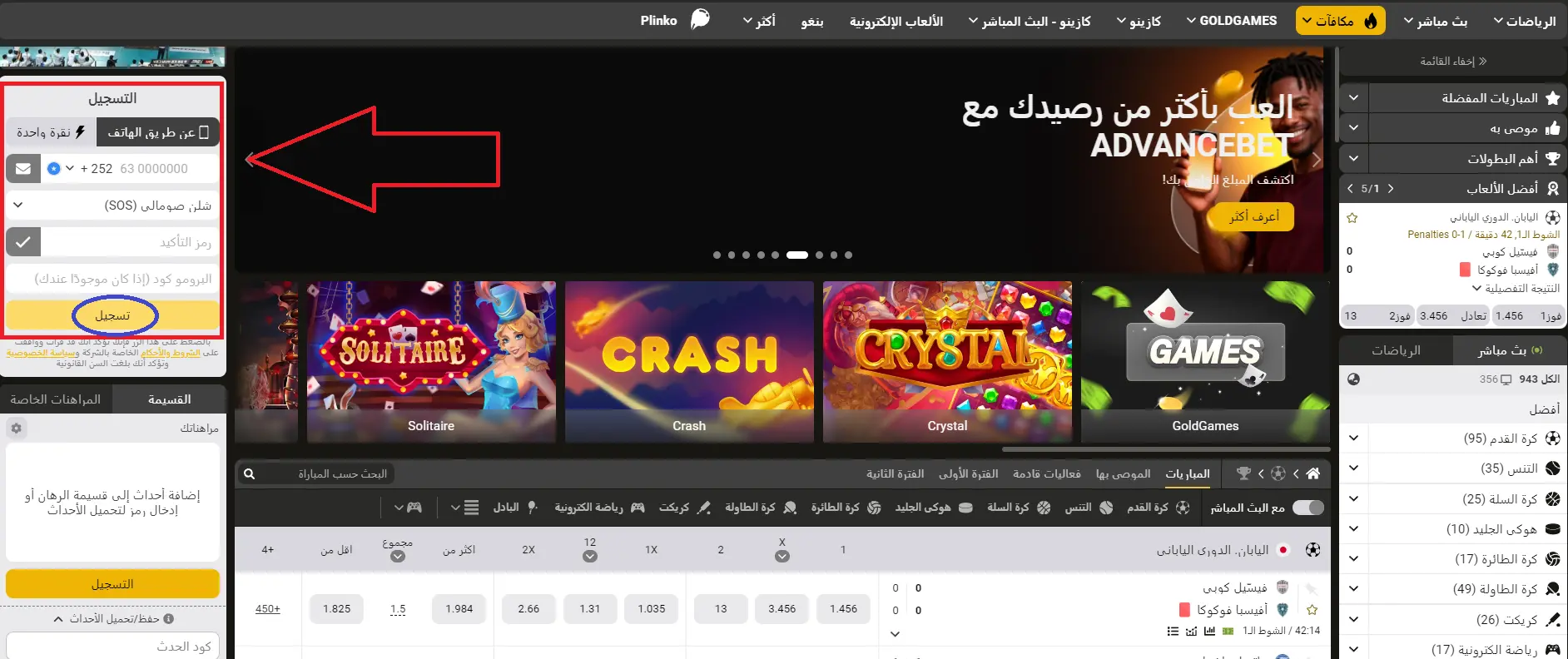Select نقرة واحدة one-click registration

pos(51,132)
